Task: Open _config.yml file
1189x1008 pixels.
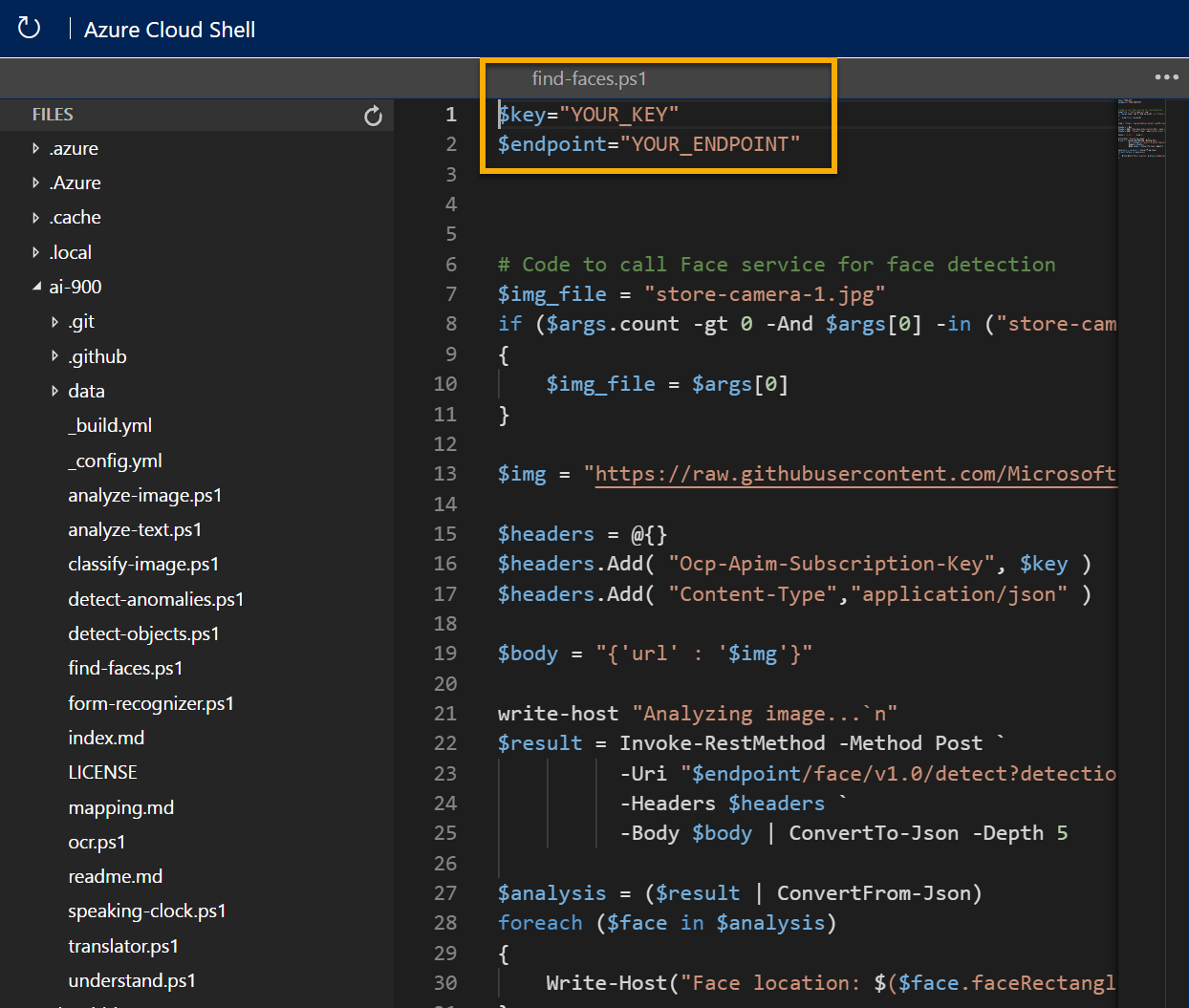Action: [115, 461]
